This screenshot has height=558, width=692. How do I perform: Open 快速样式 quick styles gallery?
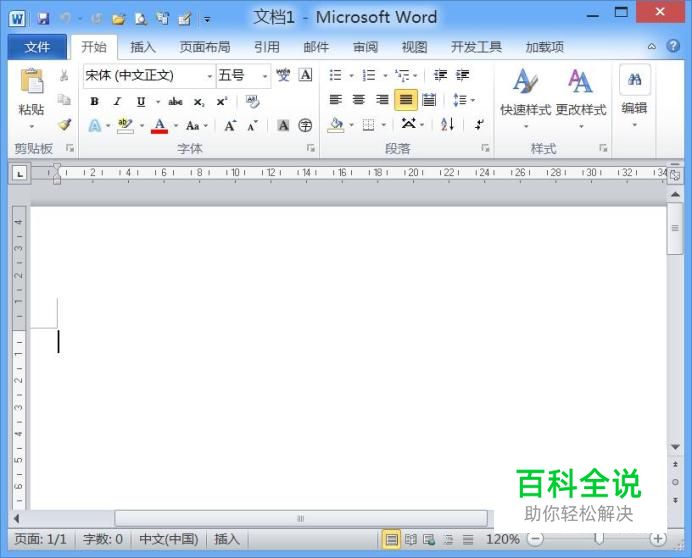point(526,98)
